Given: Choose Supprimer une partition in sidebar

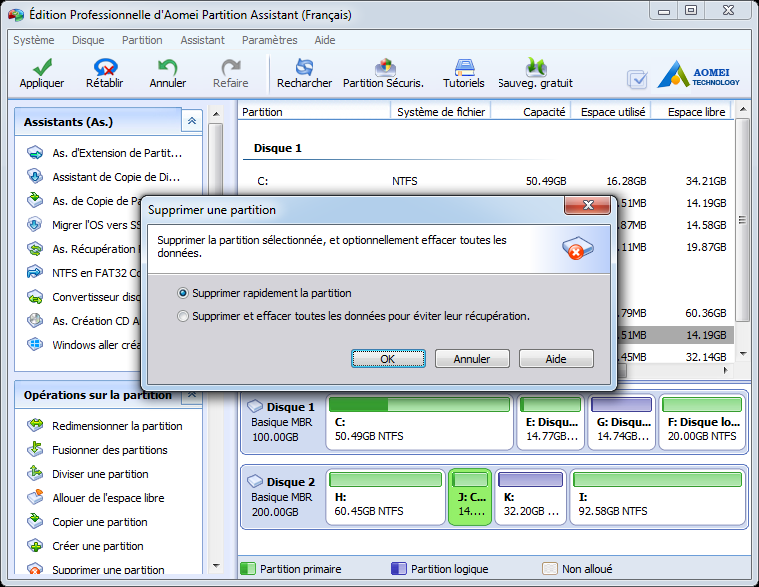Looking at the screenshot, I should (x=95, y=569).
